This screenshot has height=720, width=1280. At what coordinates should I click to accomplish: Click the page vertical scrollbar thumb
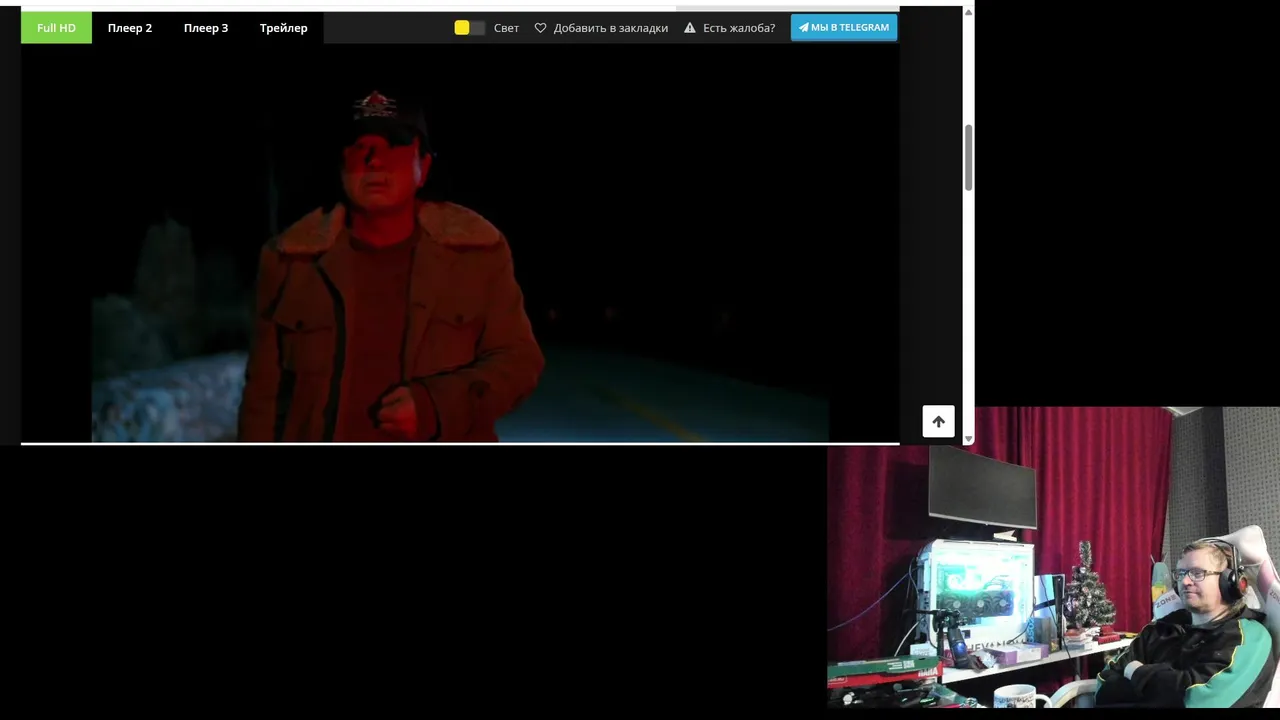click(968, 157)
